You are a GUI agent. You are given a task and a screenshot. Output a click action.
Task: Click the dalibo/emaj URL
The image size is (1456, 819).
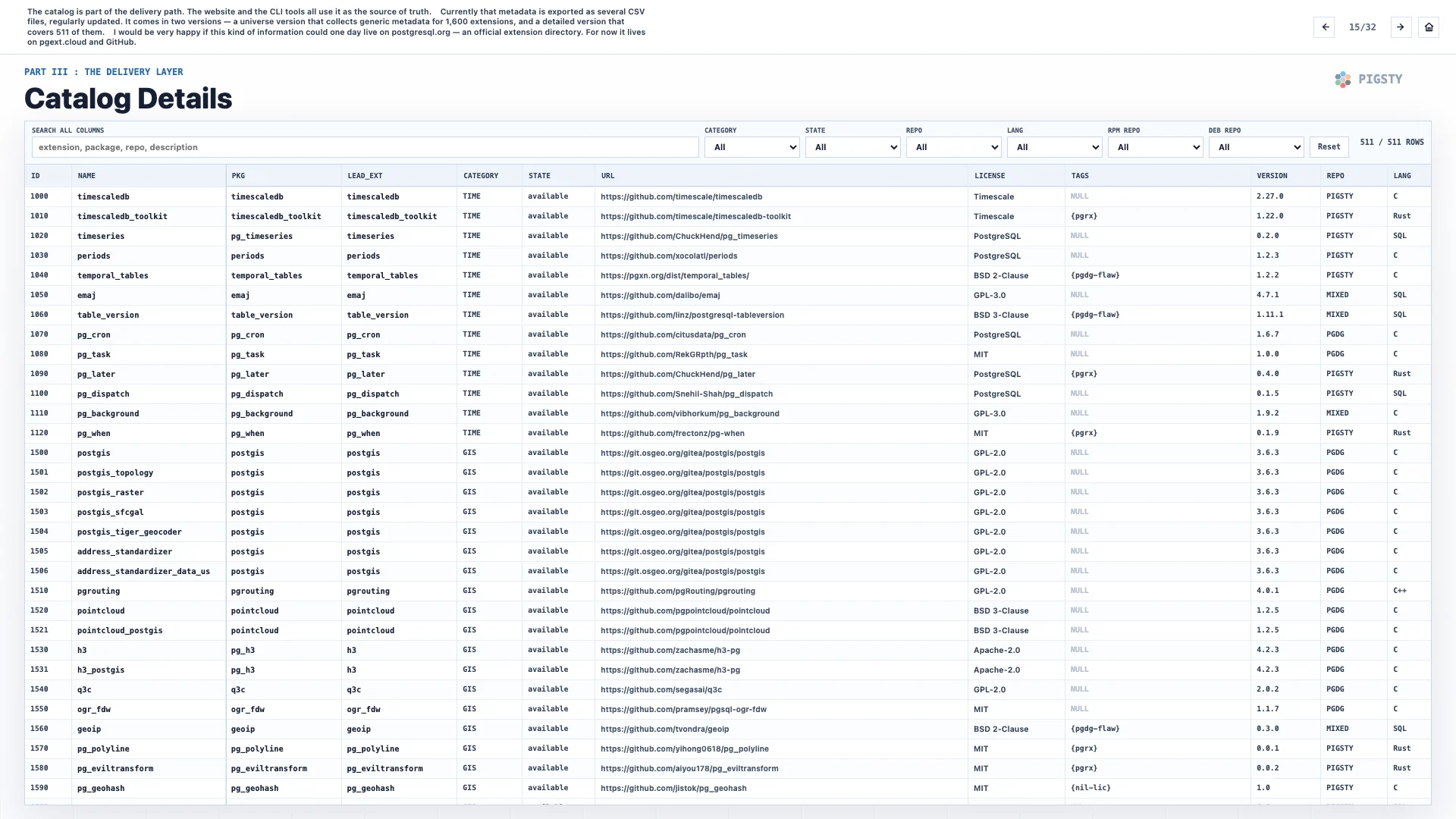661,295
